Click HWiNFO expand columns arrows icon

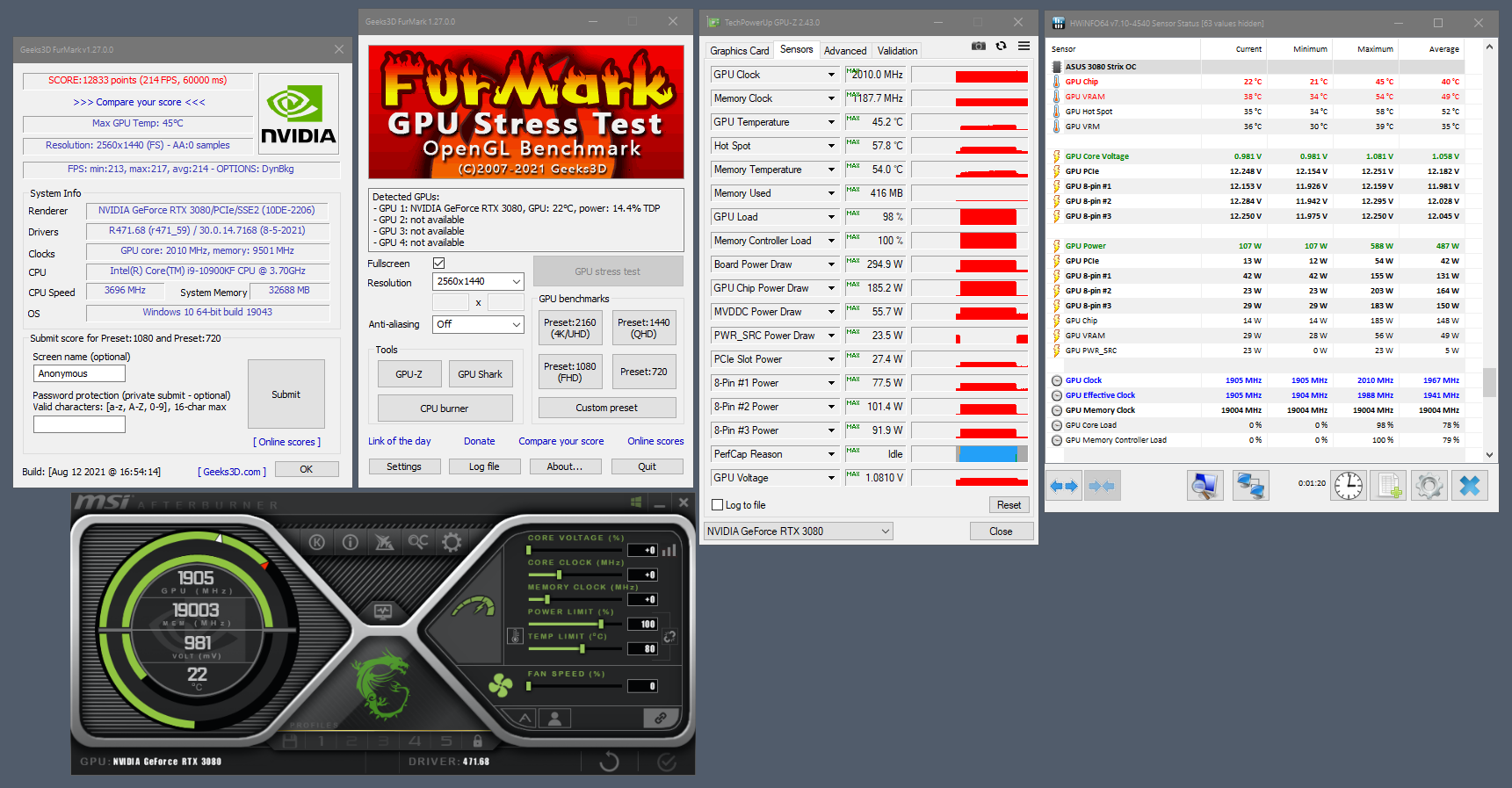pyautogui.click(x=1064, y=486)
